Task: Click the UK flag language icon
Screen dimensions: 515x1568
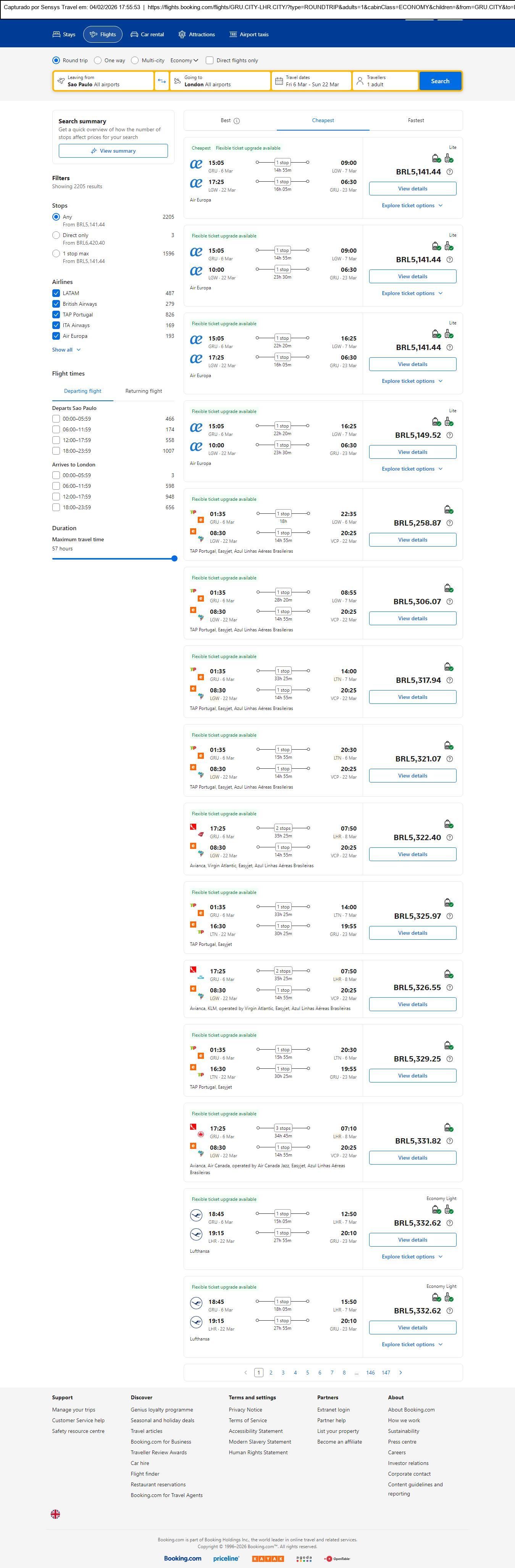Action: (55, 1513)
